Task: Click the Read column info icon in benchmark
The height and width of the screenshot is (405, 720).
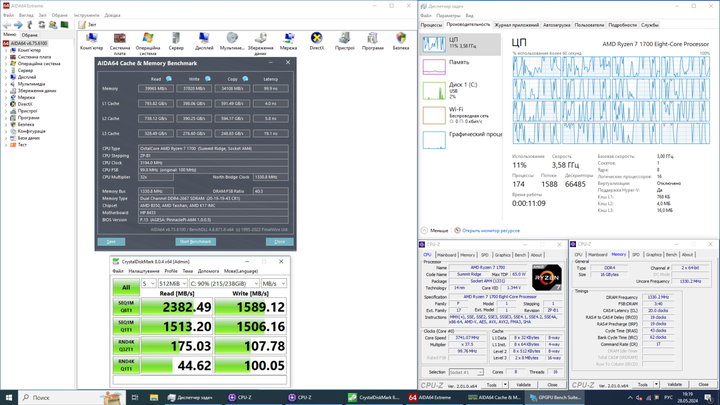Action: coord(169,79)
